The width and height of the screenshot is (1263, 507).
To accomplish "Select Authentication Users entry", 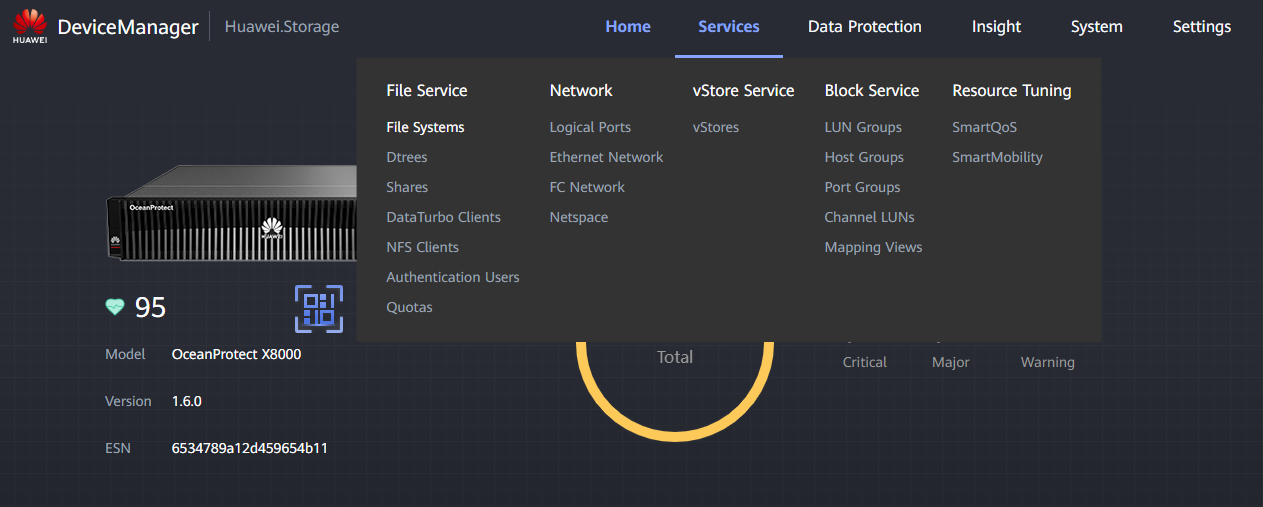I will (x=453, y=277).
